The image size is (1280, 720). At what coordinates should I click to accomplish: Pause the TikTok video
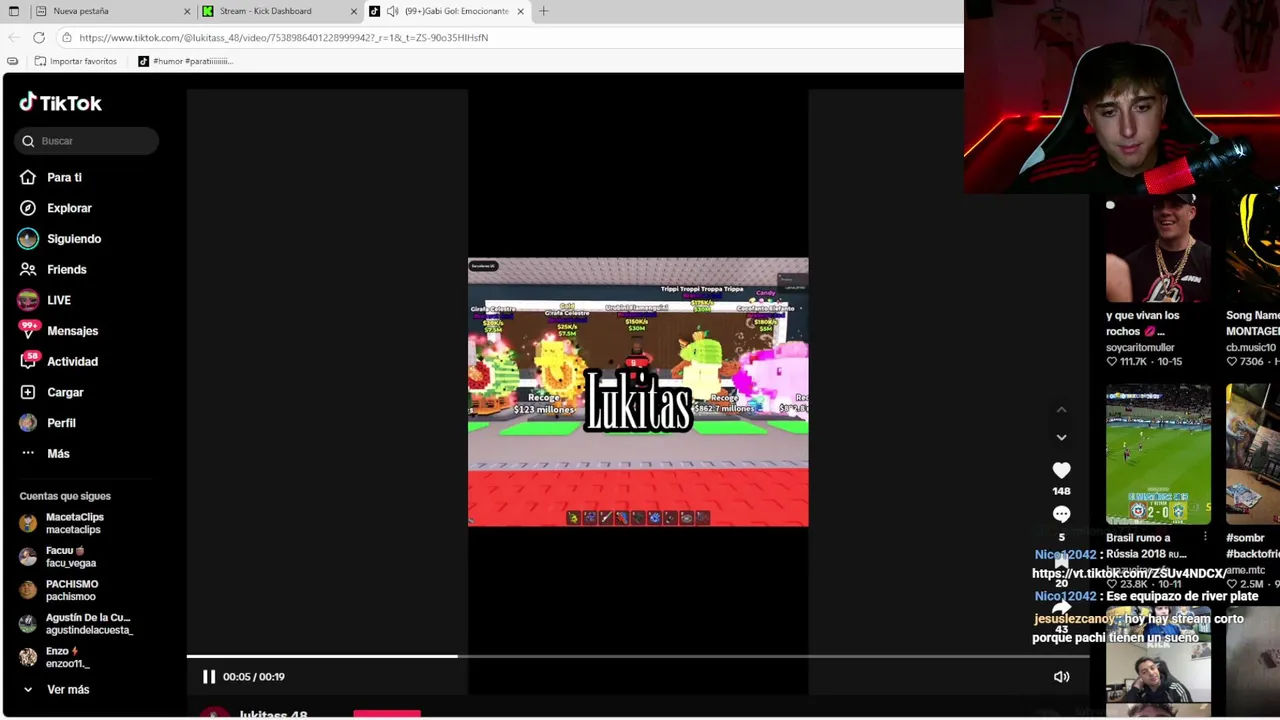pyautogui.click(x=209, y=677)
